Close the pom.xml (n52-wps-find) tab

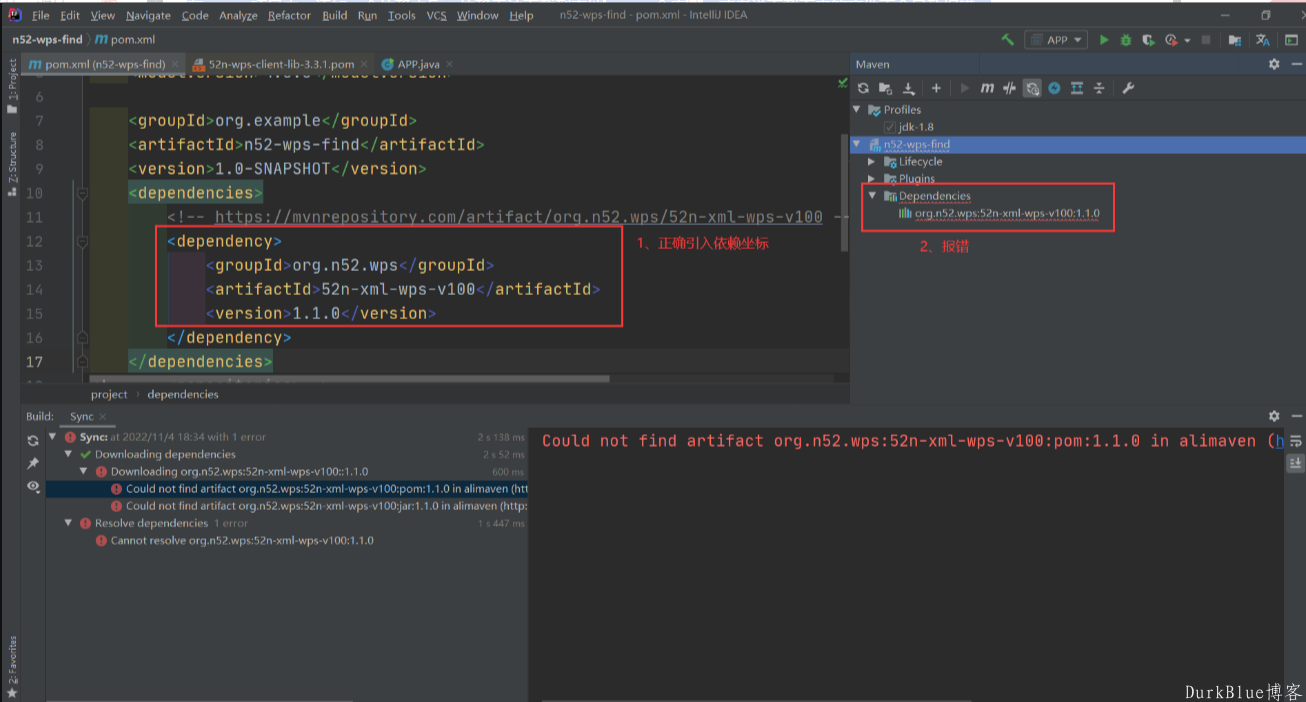pyautogui.click(x=176, y=65)
